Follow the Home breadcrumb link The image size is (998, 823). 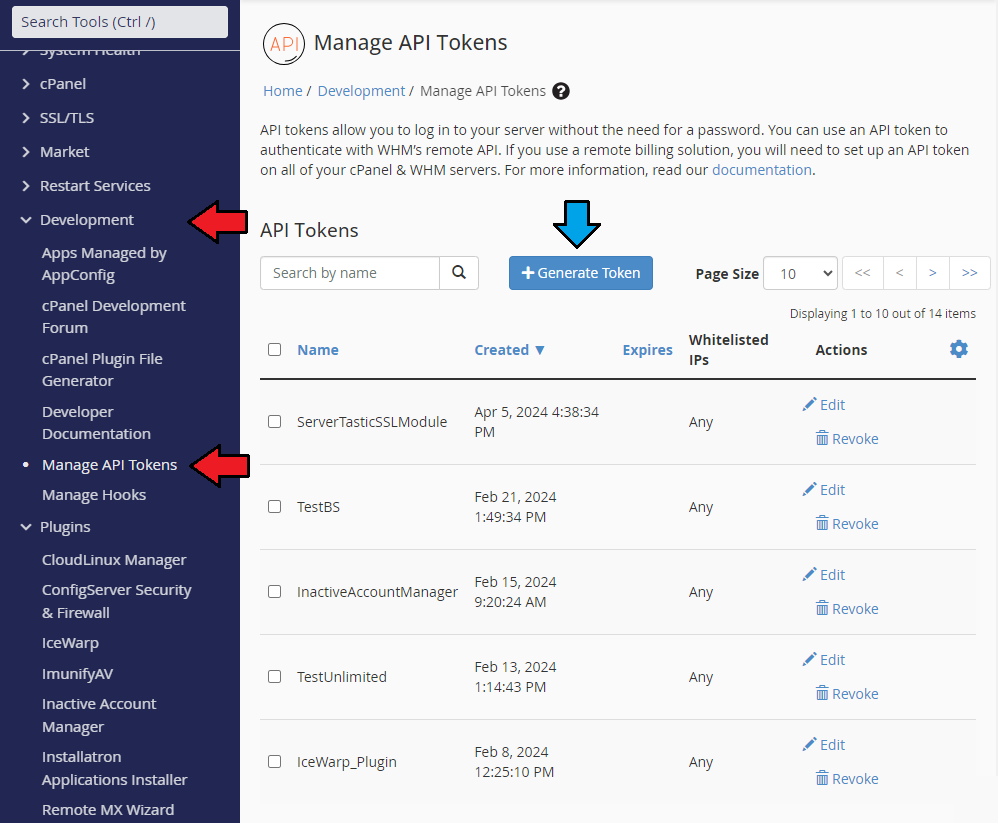point(283,91)
